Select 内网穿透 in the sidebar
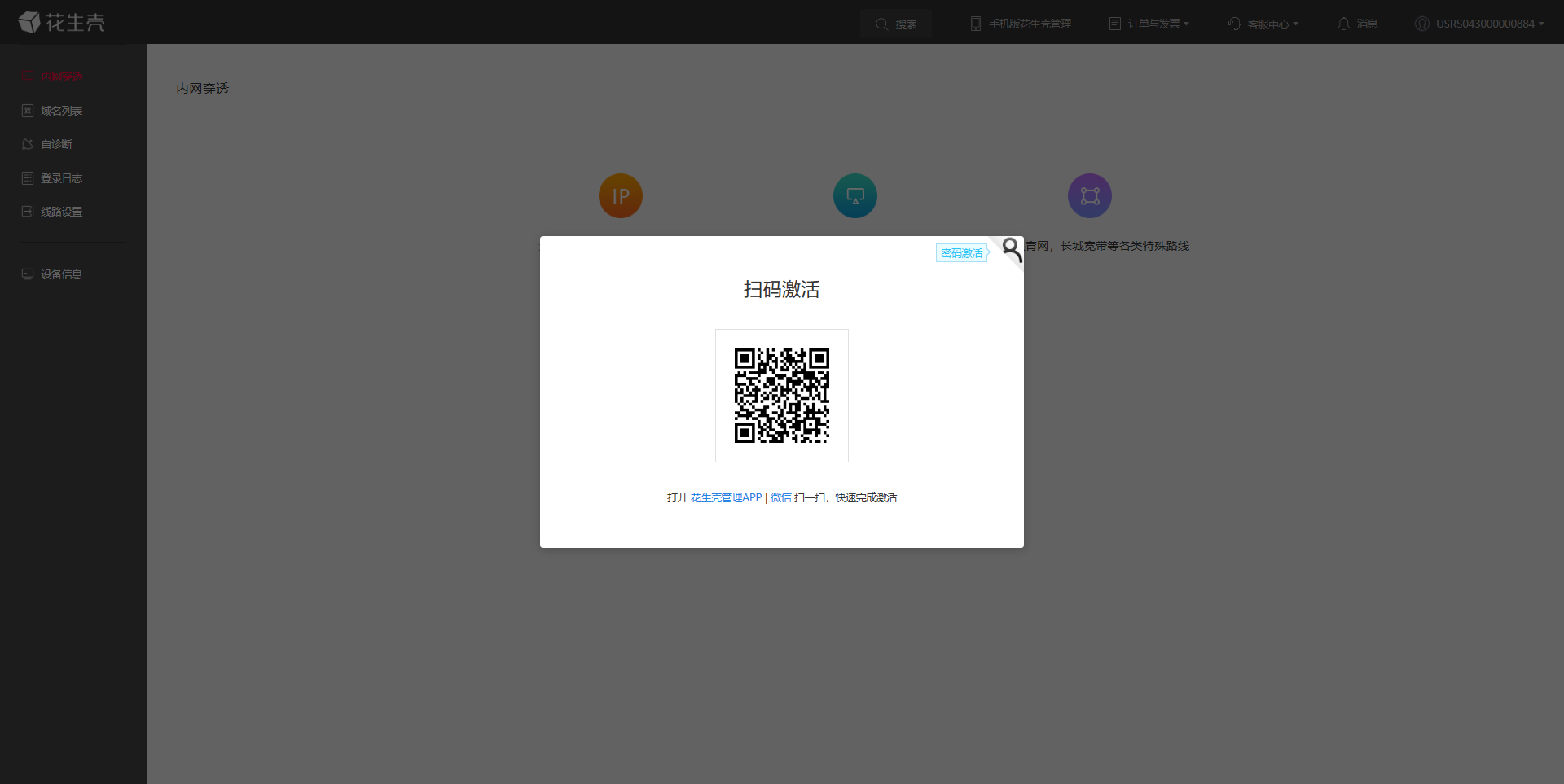Viewport: 1564px width, 784px height. pyautogui.click(x=61, y=77)
